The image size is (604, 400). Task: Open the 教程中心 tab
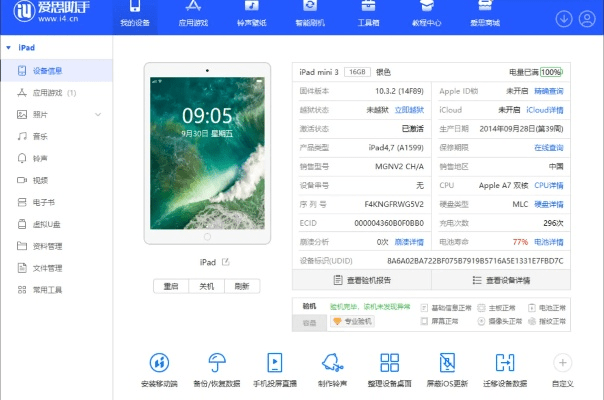(x=426, y=15)
